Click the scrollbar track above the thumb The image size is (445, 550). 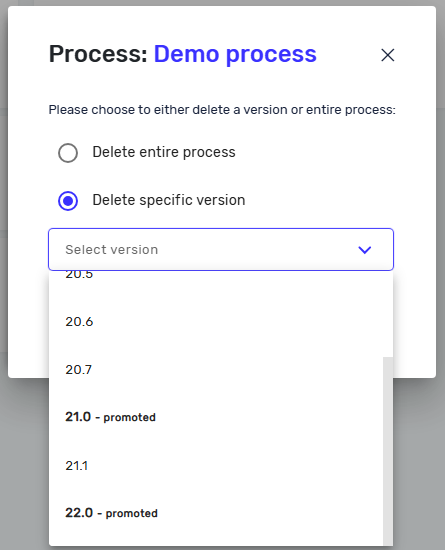(x=388, y=314)
